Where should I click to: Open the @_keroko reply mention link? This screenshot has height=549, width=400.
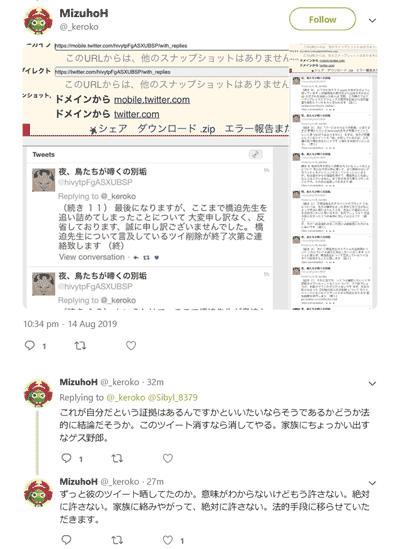pos(126,397)
